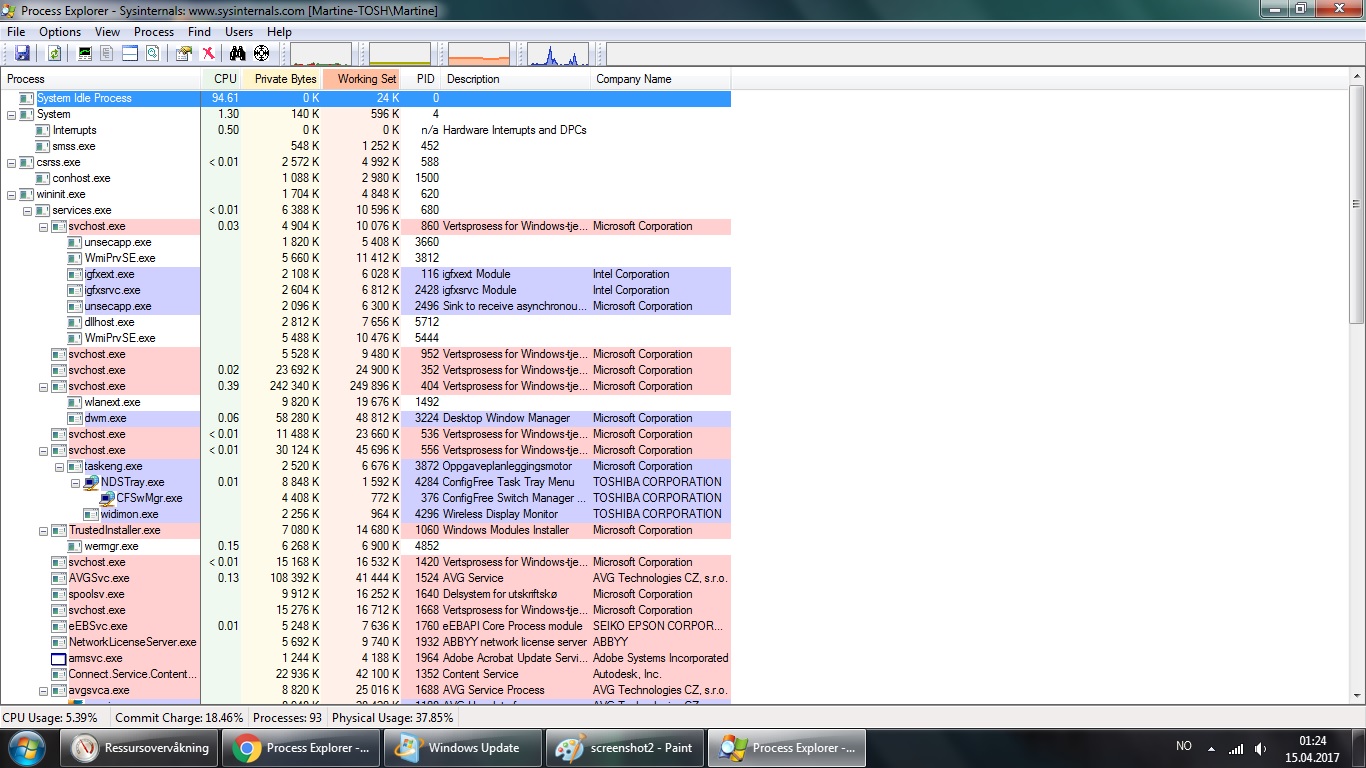
Task: Click the blue I/O mini graph
Action: [558, 54]
